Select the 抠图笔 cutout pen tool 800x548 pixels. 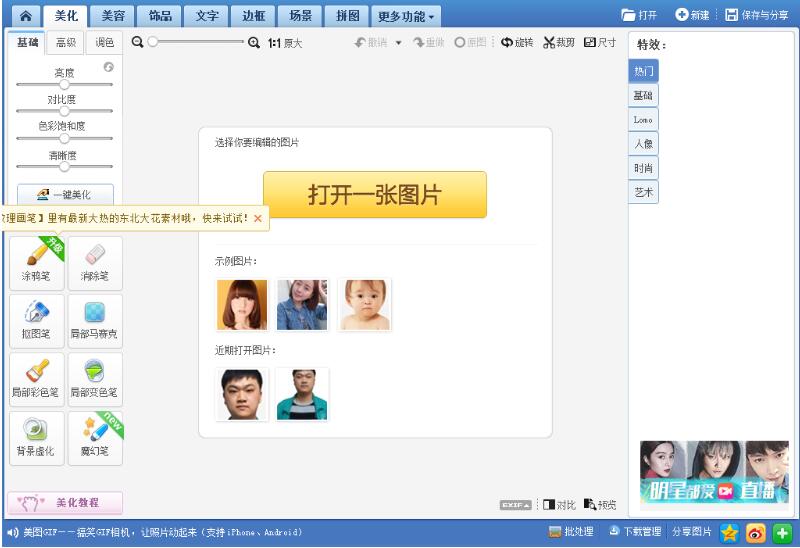[x=37, y=321]
